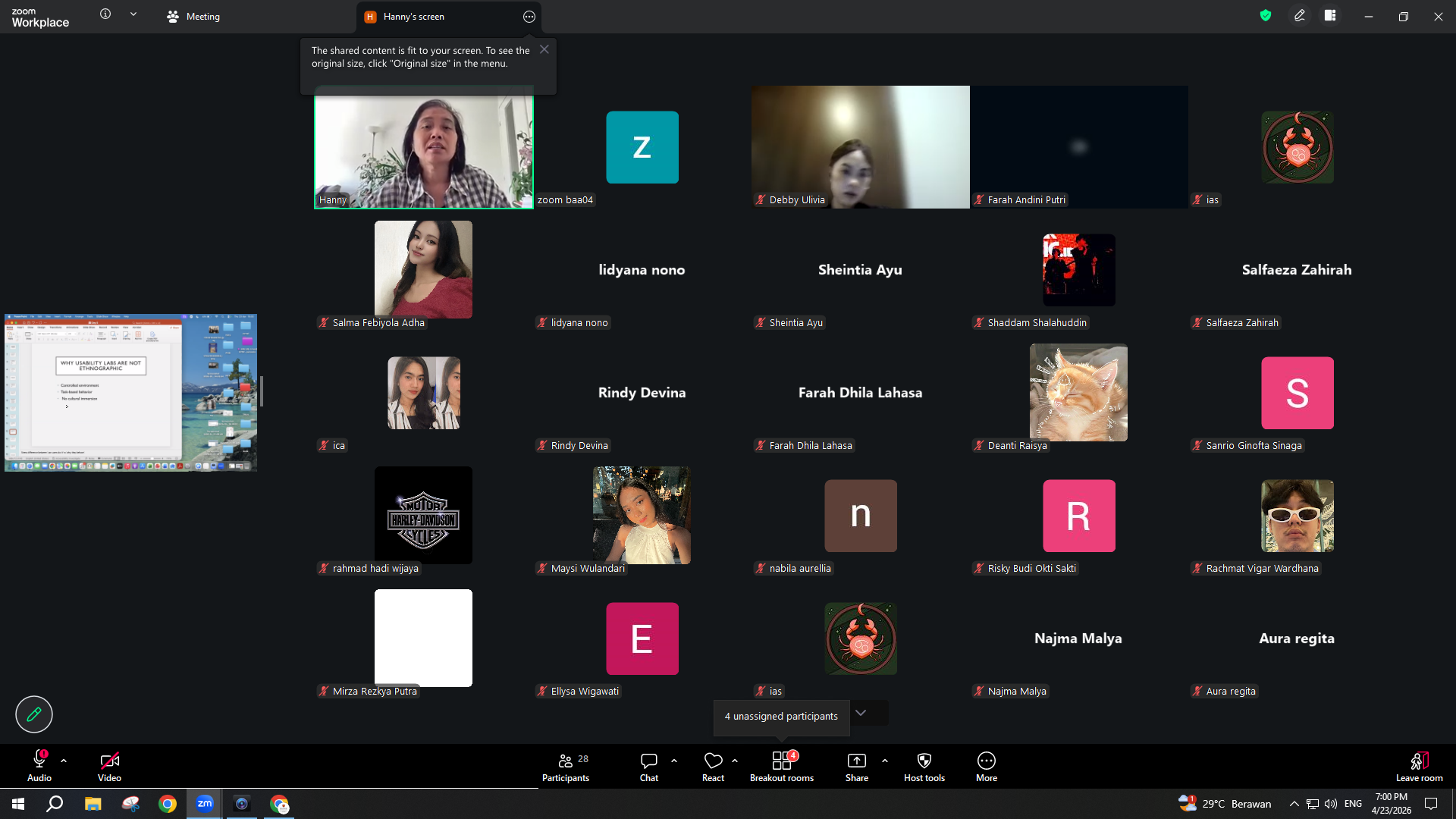Click the large Aura regita name

1297,639
